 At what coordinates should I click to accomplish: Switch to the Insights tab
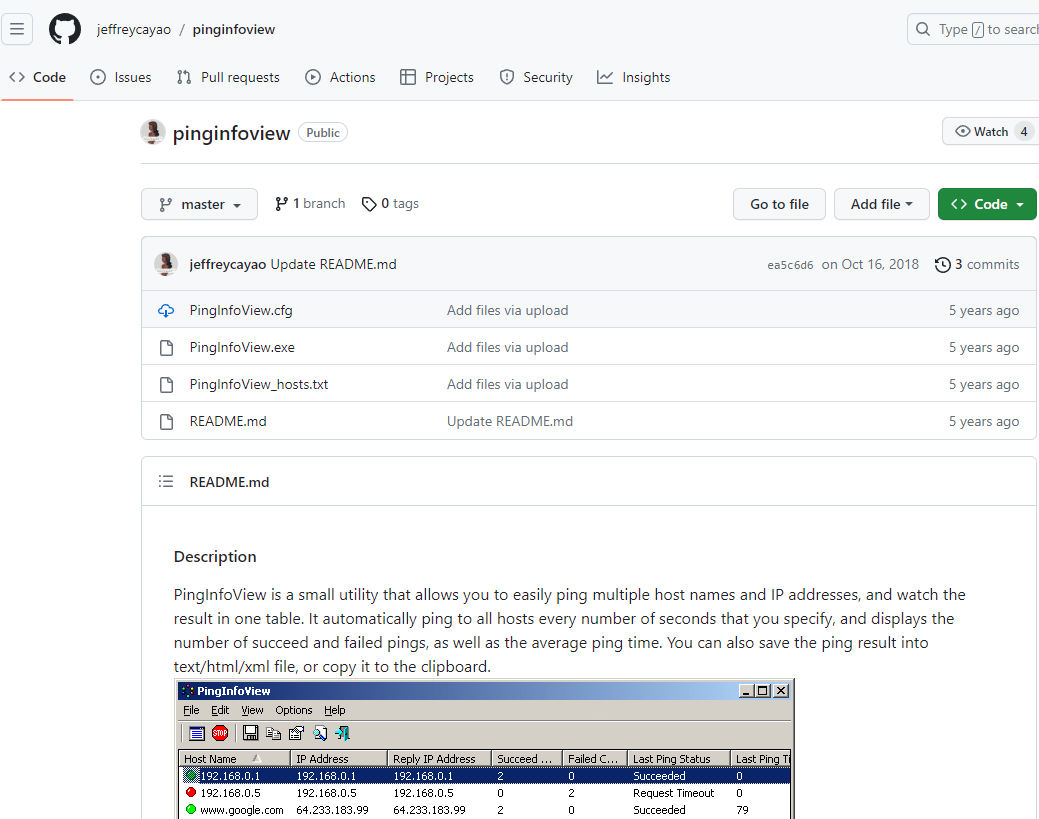633,77
